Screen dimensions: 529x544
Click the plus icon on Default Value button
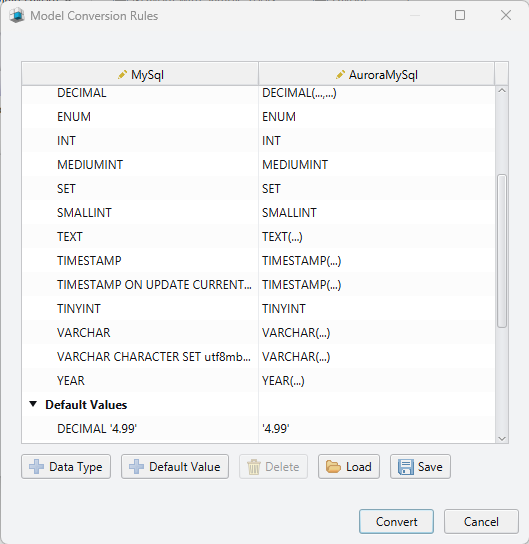(x=136, y=467)
